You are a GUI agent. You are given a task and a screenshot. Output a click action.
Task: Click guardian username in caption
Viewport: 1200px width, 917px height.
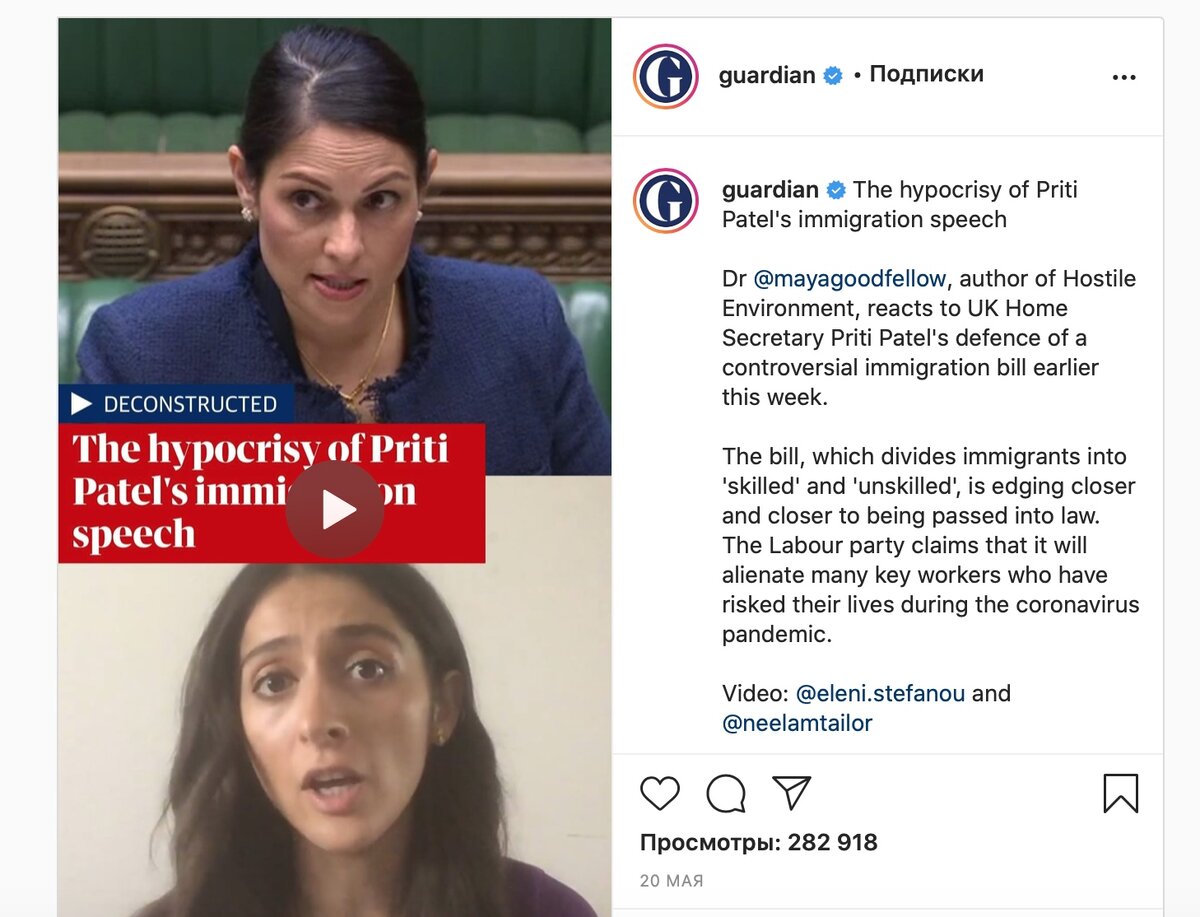[770, 189]
